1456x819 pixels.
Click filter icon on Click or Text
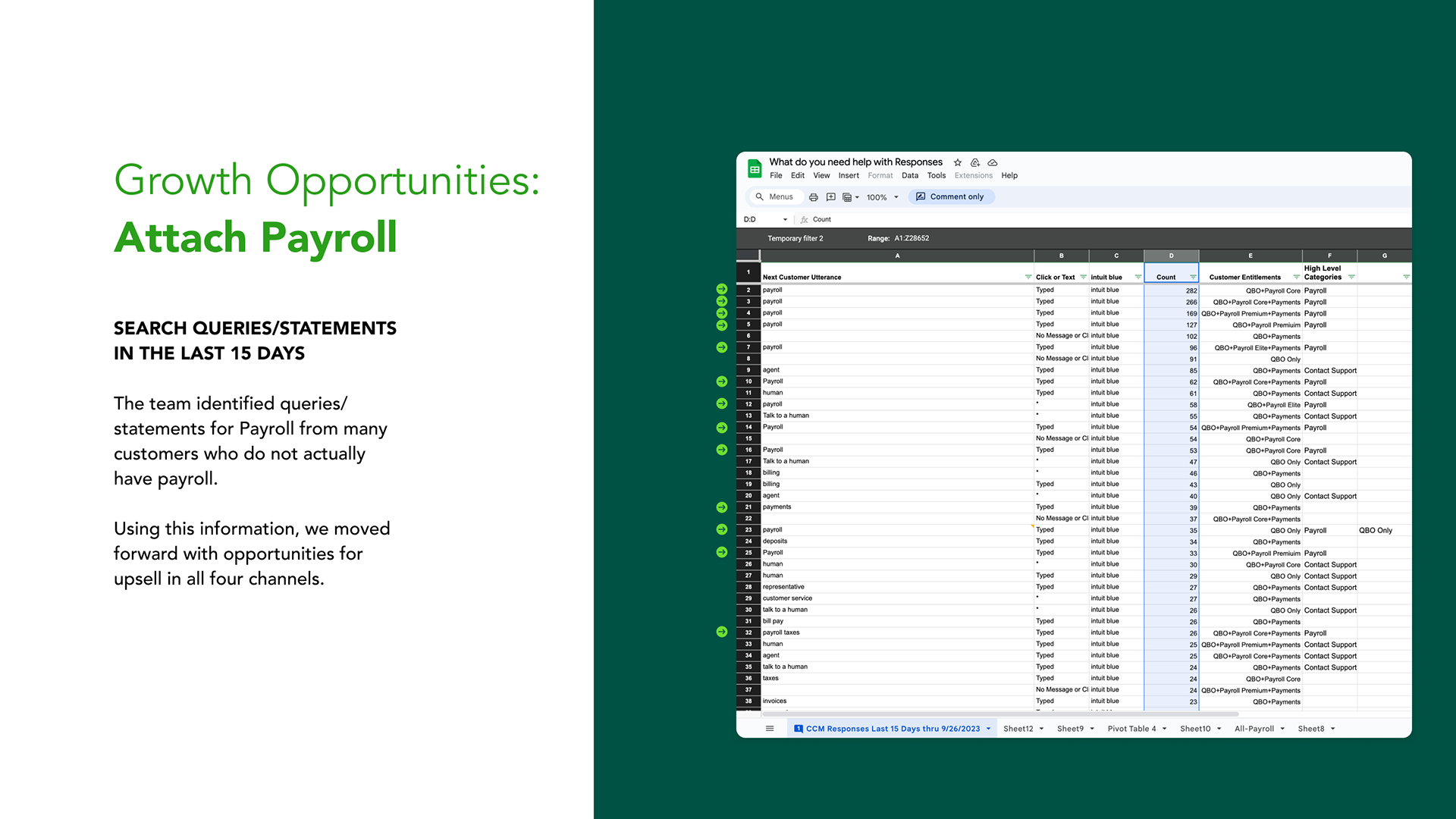1083,277
